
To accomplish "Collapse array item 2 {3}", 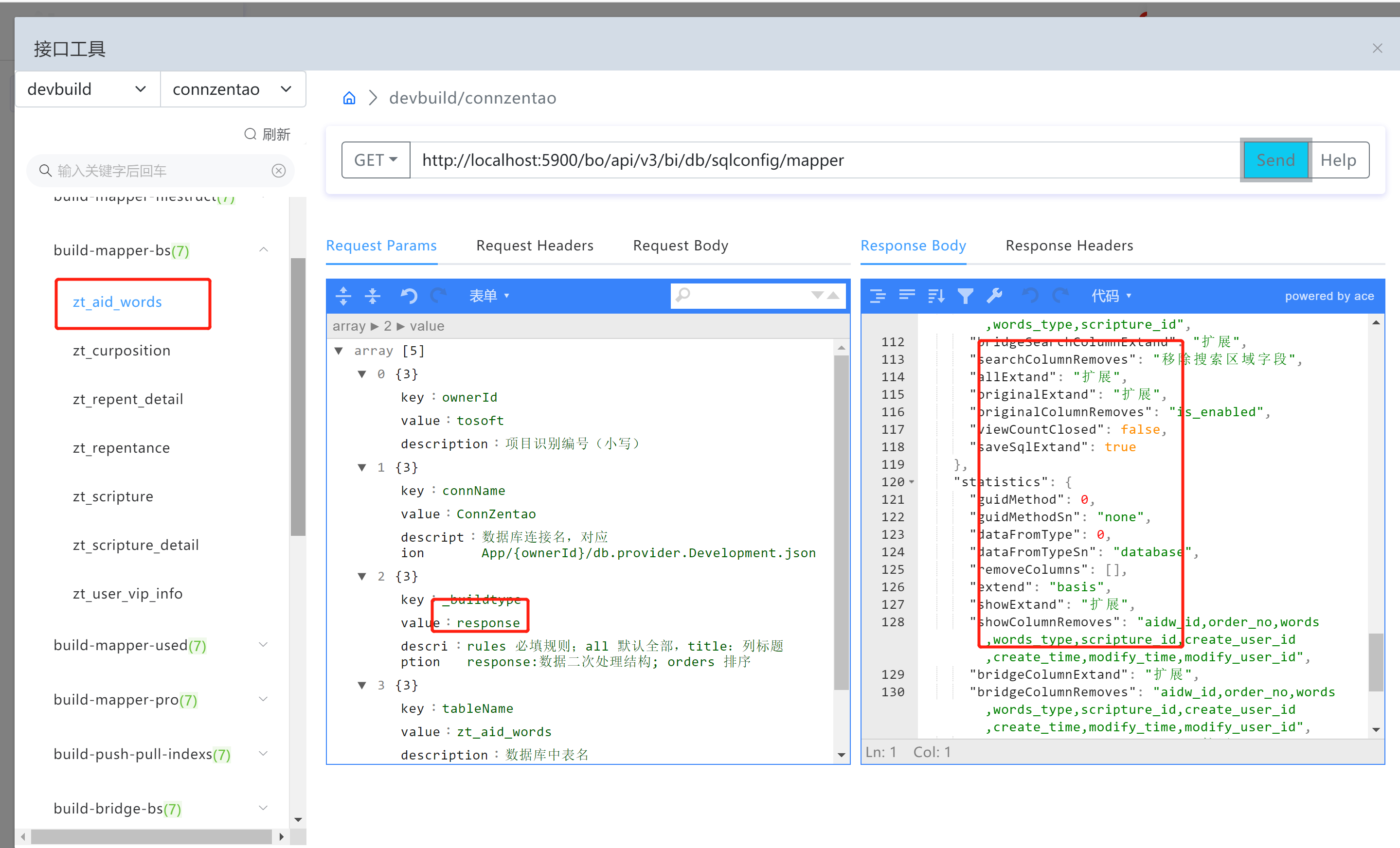I will point(362,576).
